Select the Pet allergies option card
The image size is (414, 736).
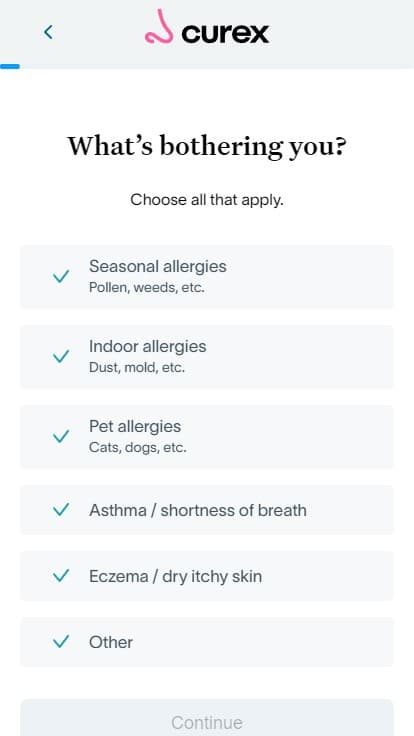(207, 437)
